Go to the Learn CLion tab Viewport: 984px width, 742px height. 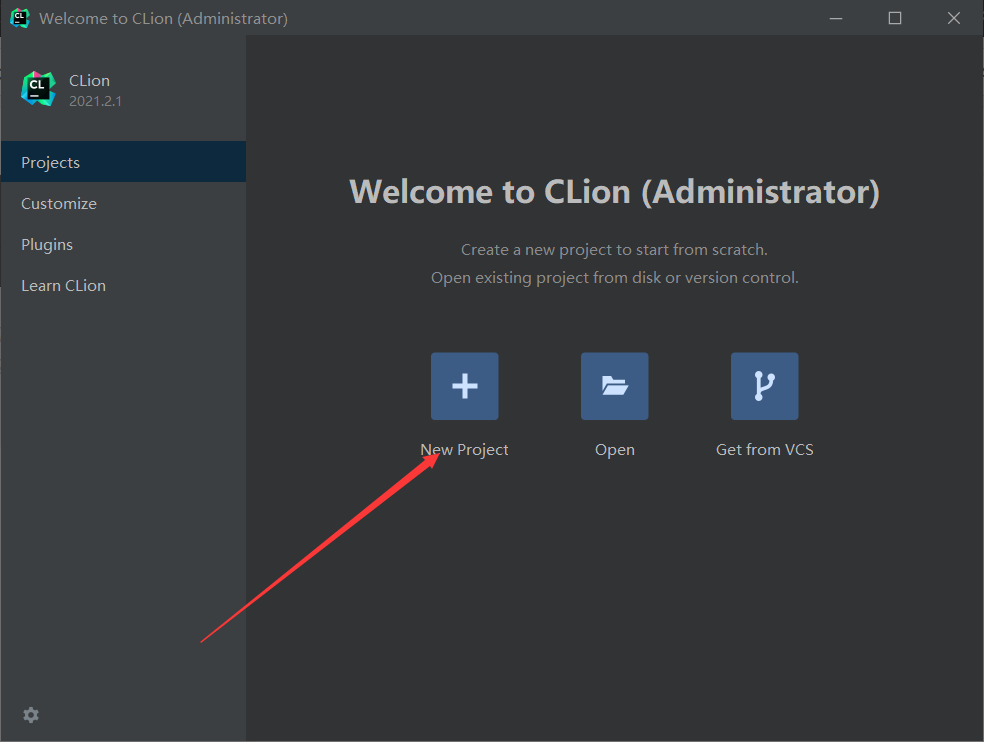click(x=124, y=286)
